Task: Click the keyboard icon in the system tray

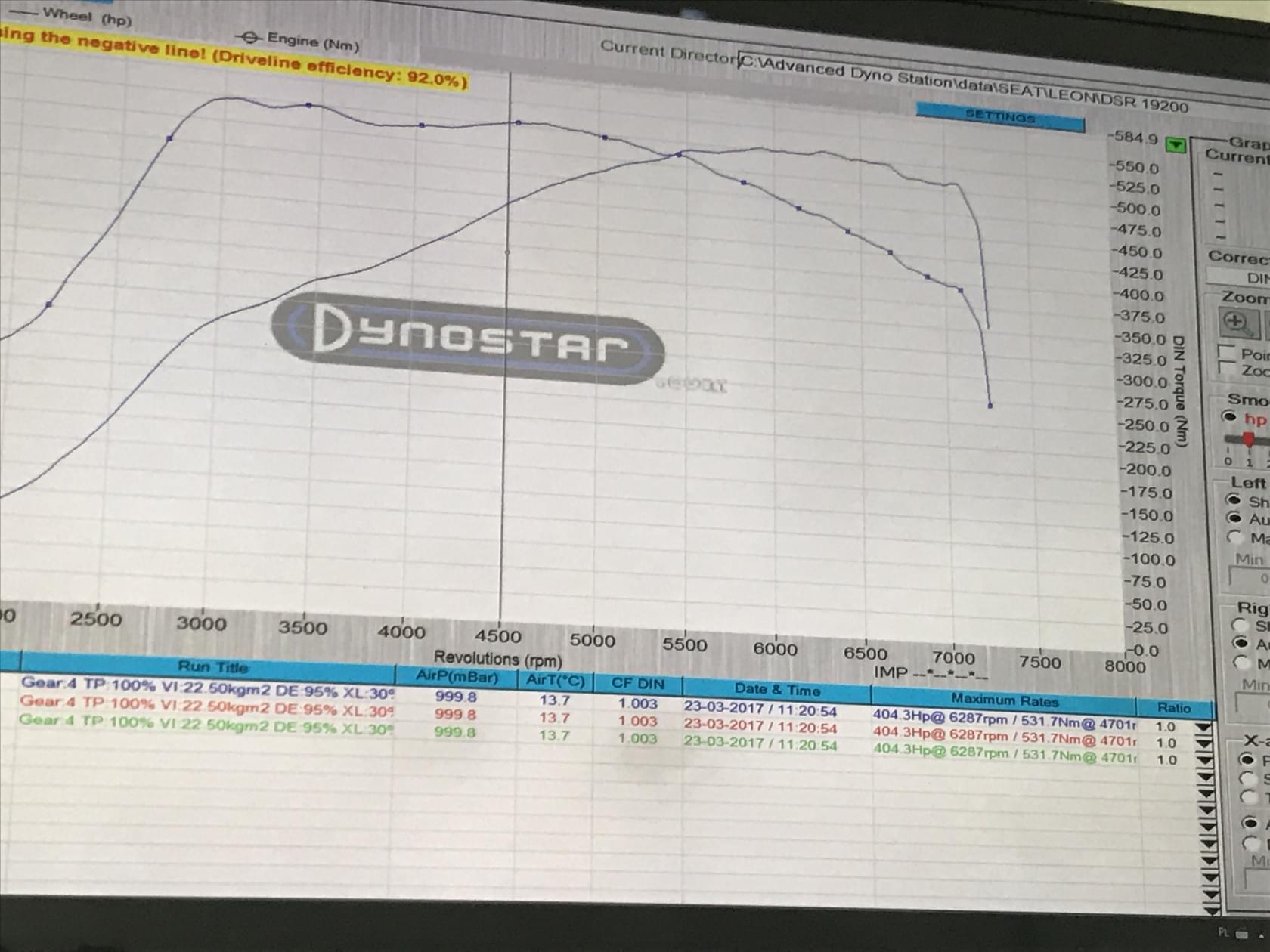Action: [1244, 935]
